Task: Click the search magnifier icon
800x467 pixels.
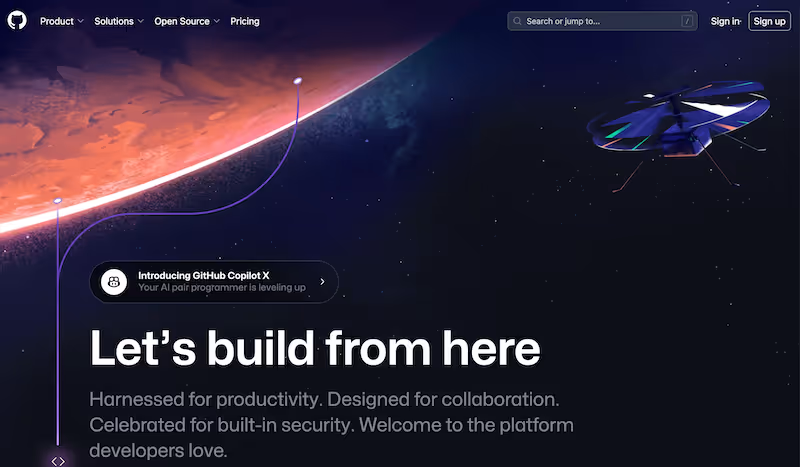Action: pyautogui.click(x=517, y=21)
